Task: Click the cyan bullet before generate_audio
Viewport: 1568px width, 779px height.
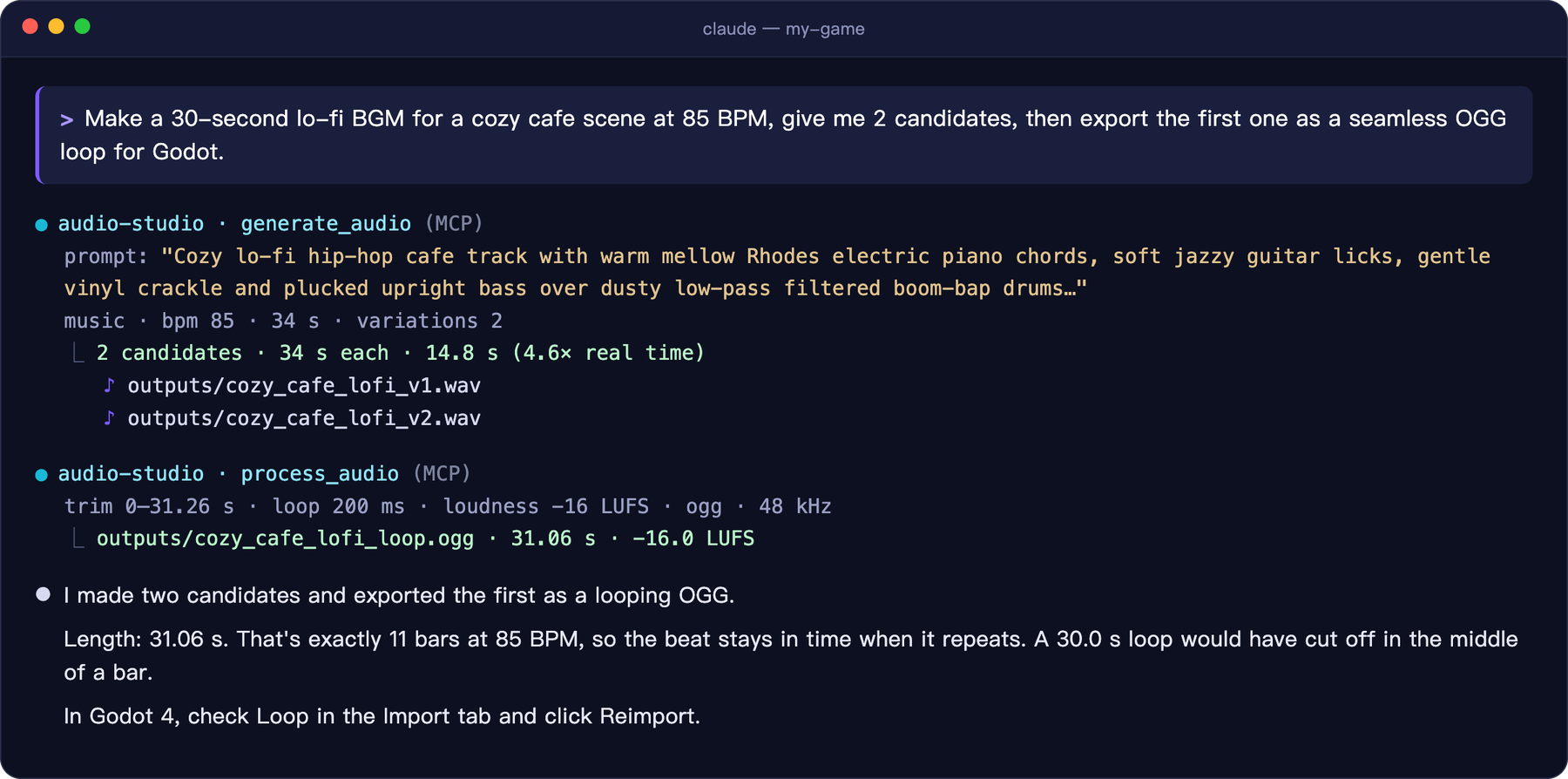Action: click(41, 225)
